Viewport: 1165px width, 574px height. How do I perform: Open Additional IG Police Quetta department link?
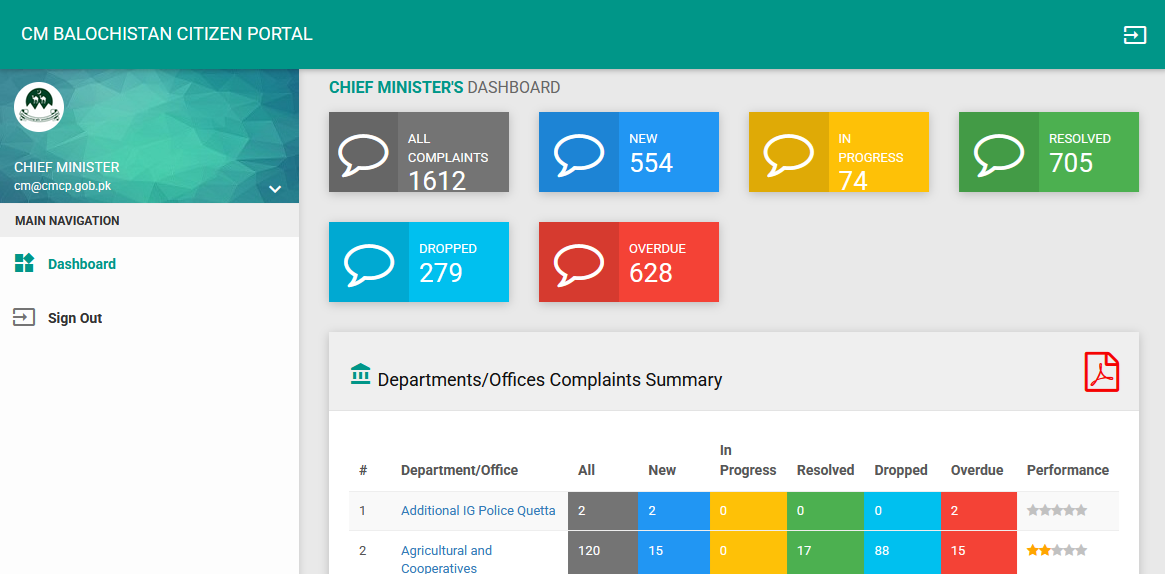point(478,510)
